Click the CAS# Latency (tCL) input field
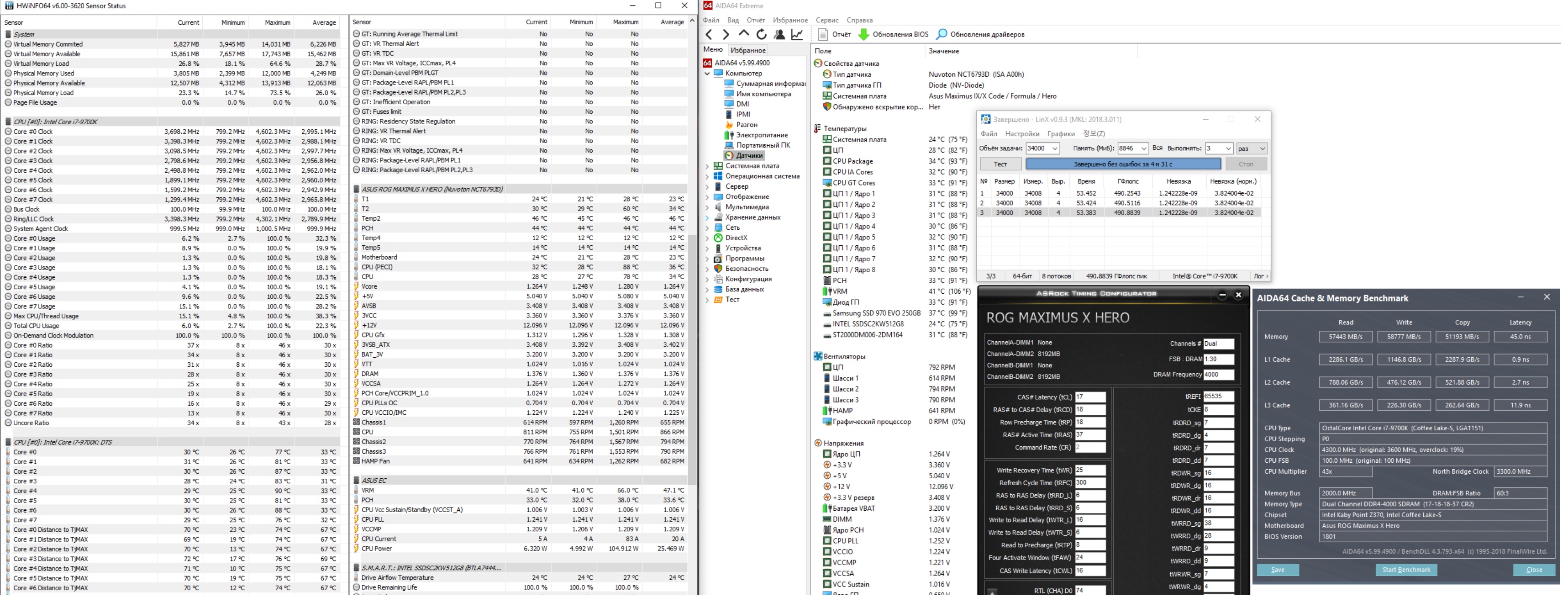This screenshot has height=603, width=1568. click(x=1089, y=397)
